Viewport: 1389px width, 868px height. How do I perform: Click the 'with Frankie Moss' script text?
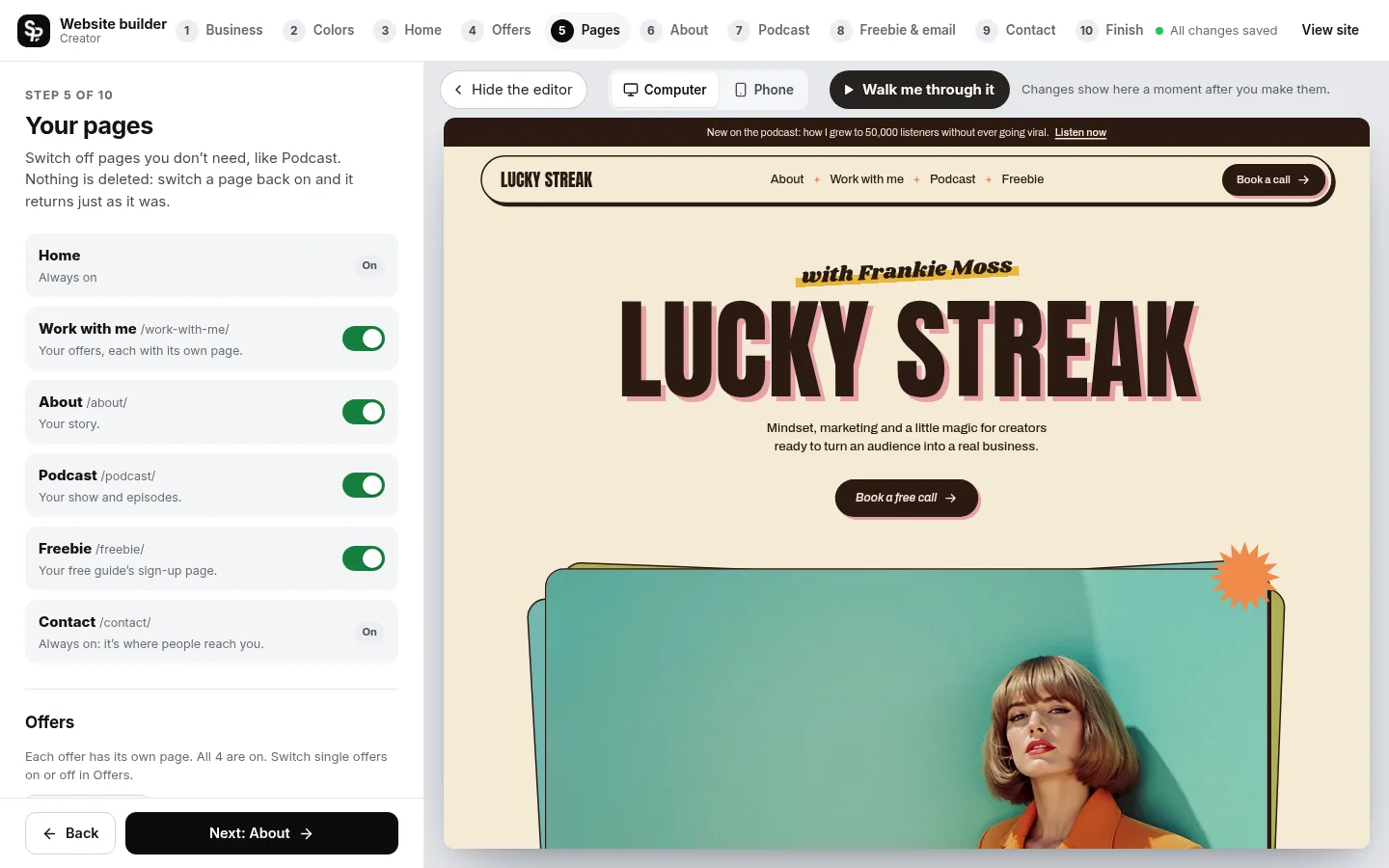click(x=908, y=271)
